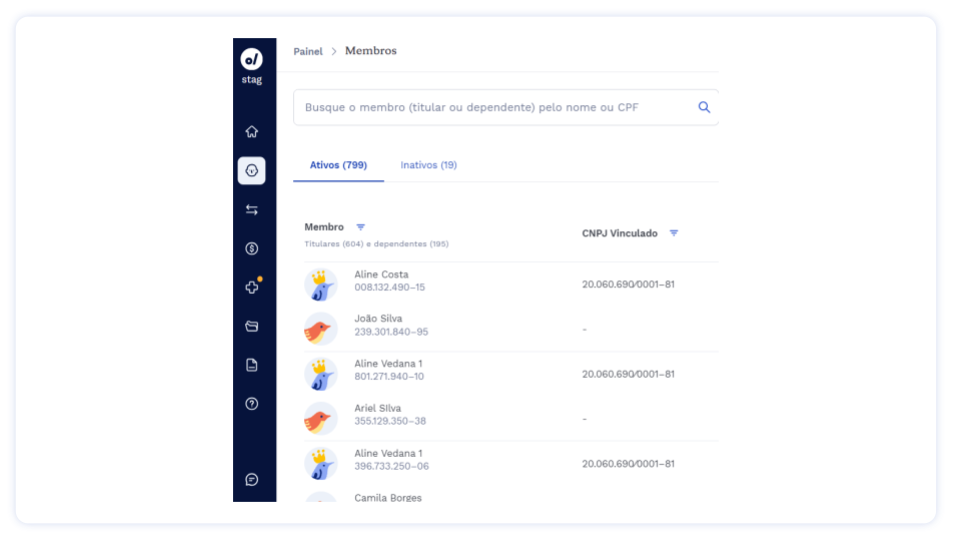Click the stag logo icon in sidebar

pyautogui.click(x=252, y=59)
